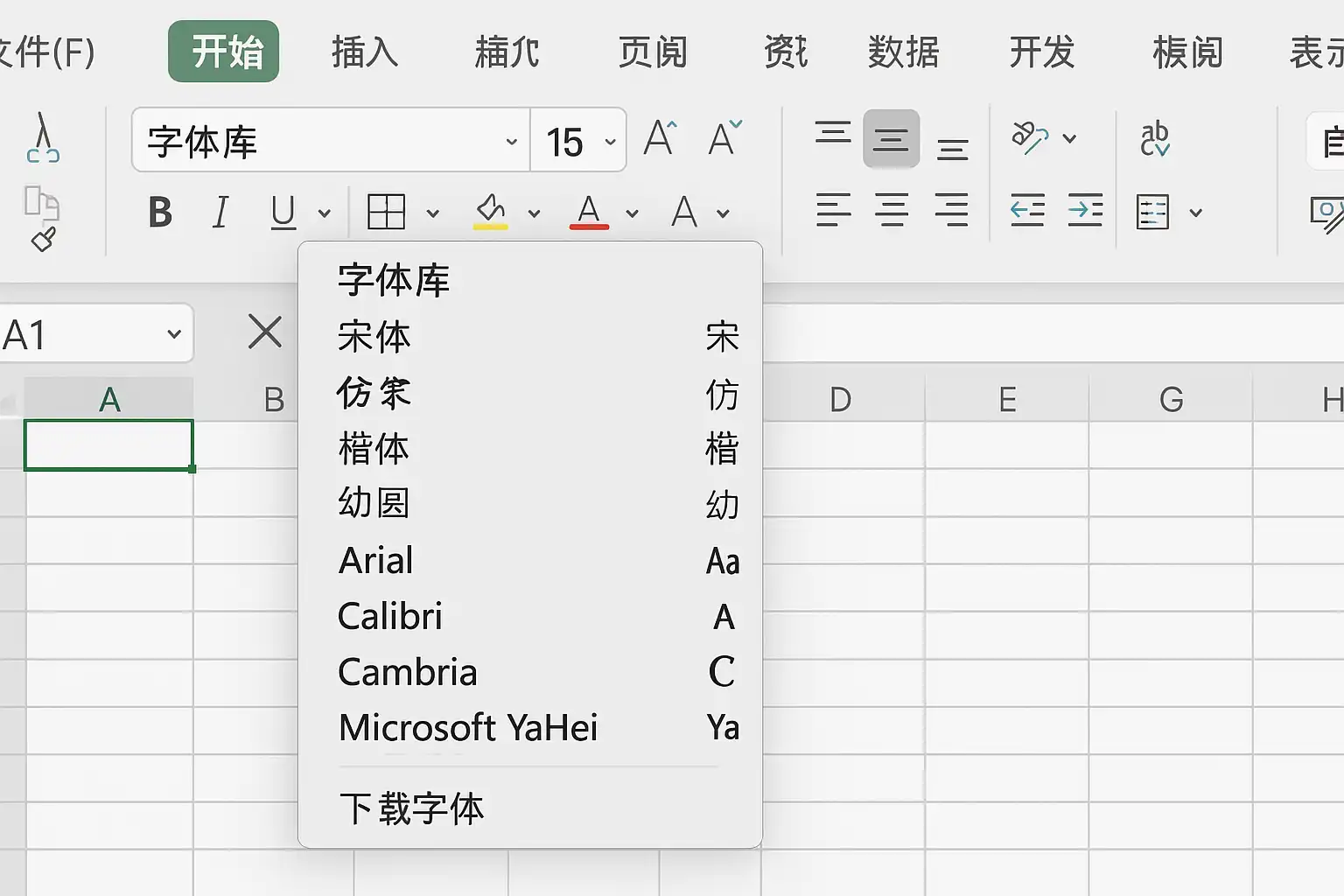Toggle Underline formatting button
1344x896 pixels.
point(283,212)
